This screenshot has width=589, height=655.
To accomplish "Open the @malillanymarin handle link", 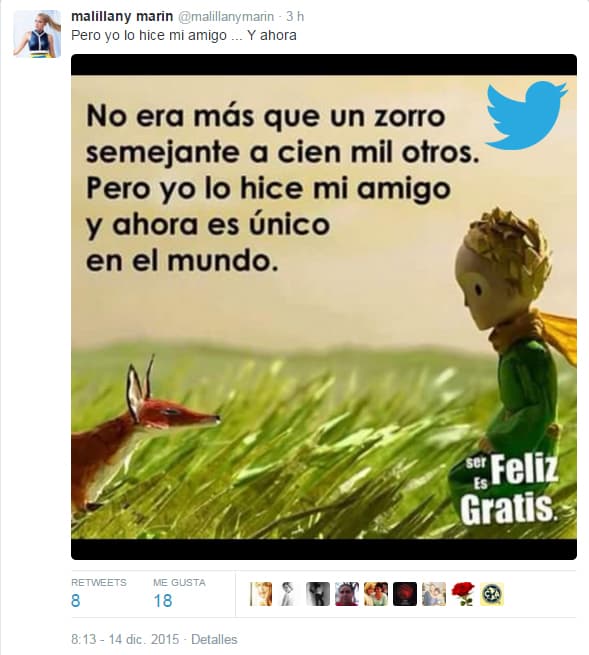I will [226, 16].
